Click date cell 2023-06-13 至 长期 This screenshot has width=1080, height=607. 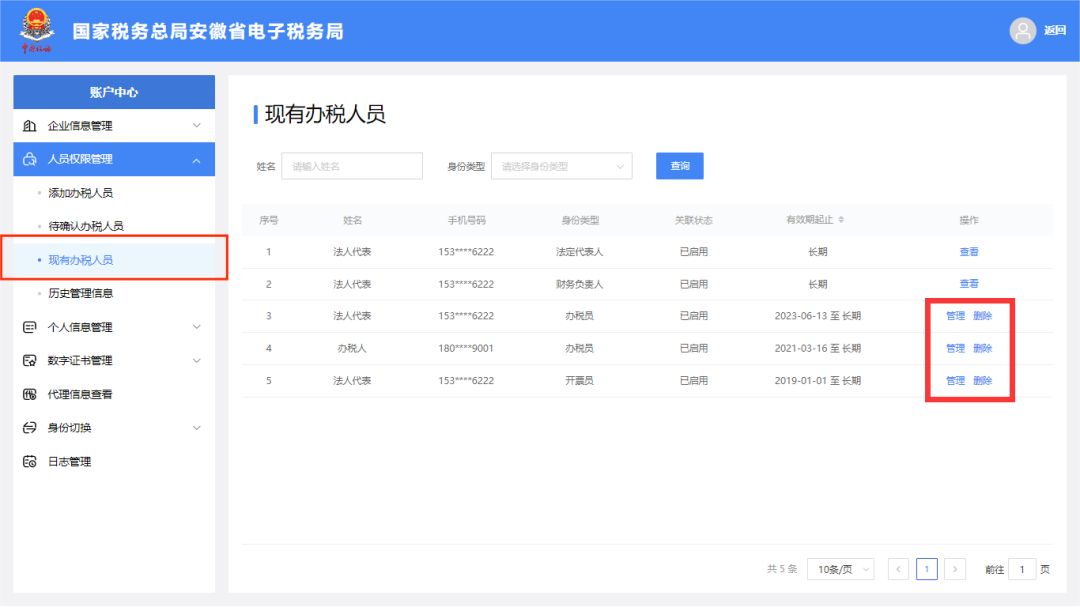818,316
